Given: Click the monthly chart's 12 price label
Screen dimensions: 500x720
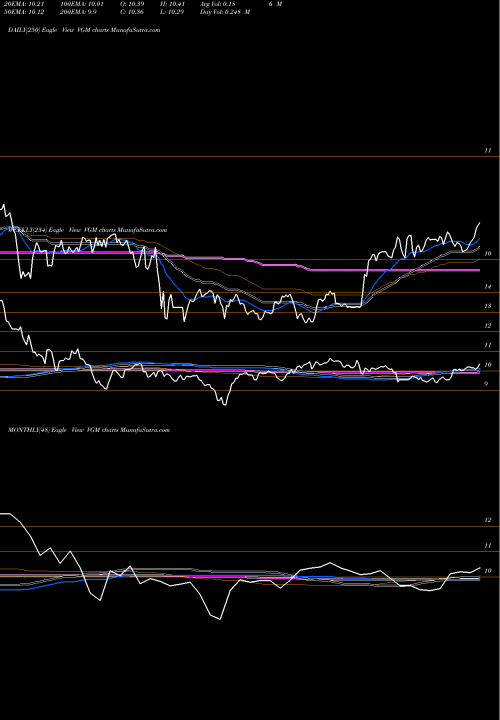Looking at the screenshot, I should coord(488,520).
